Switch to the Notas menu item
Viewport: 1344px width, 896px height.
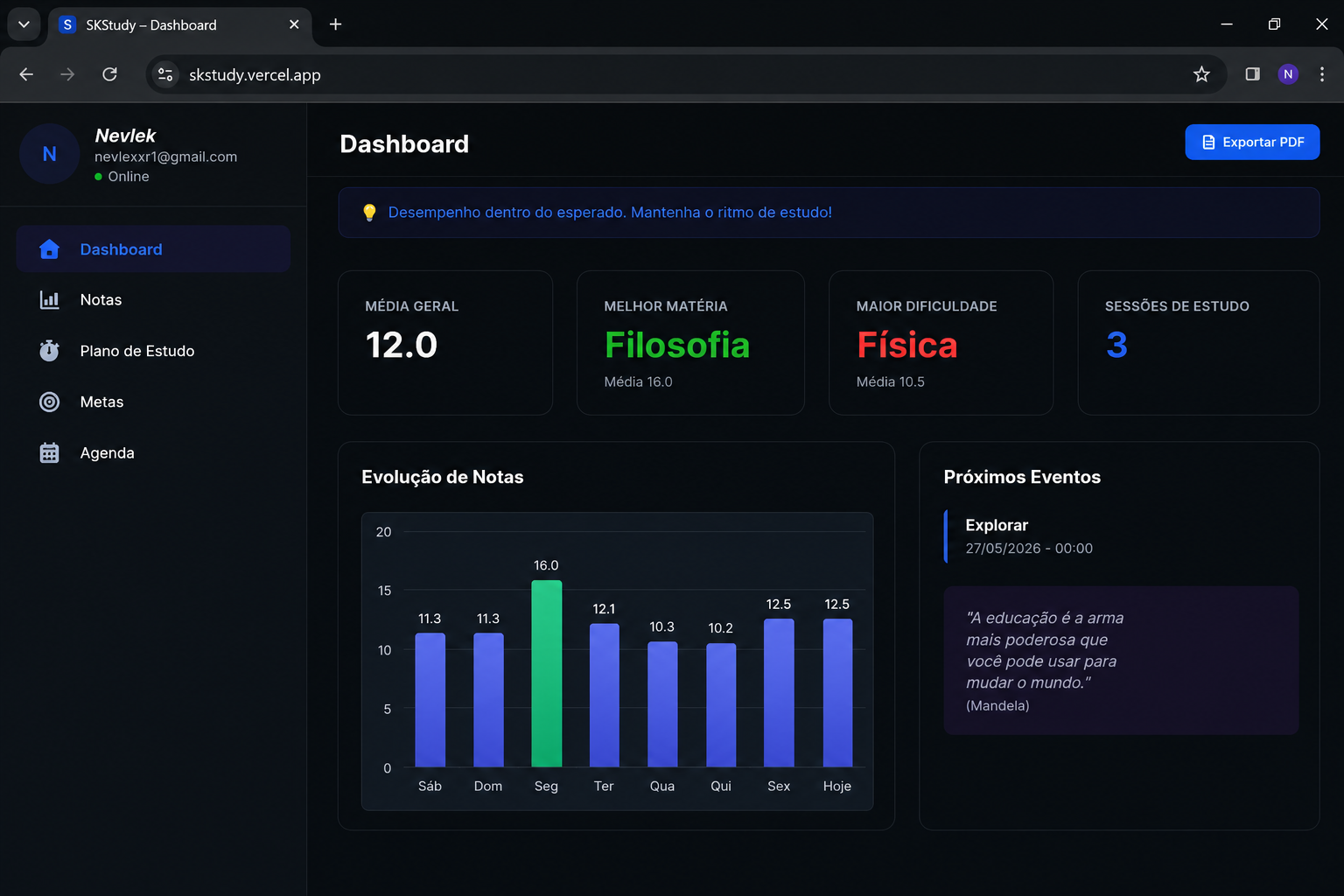click(153, 300)
